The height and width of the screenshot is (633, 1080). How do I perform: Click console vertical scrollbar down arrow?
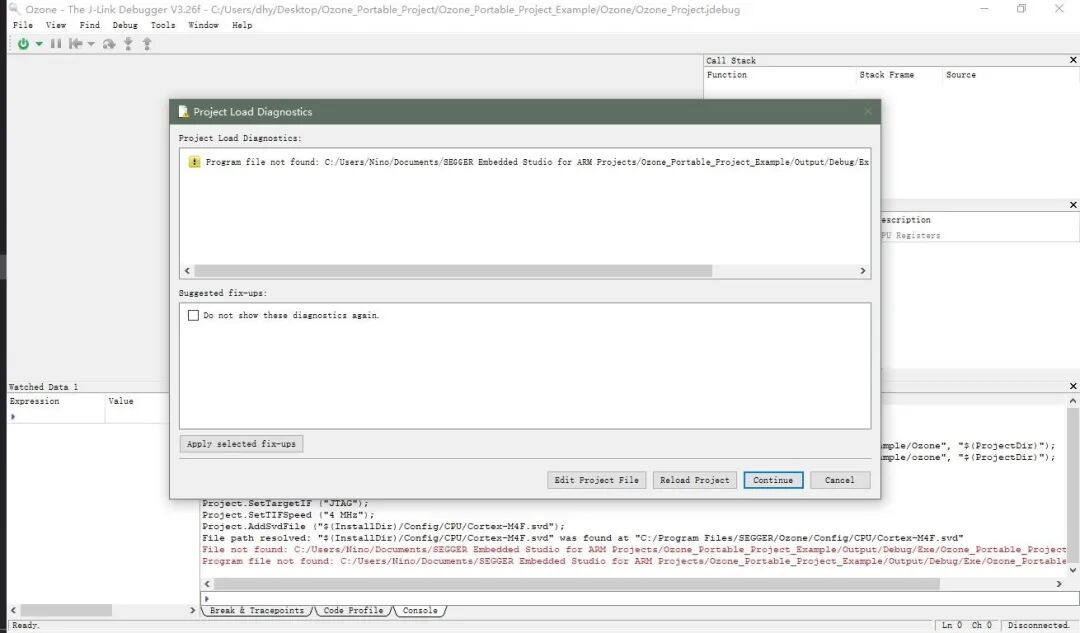tap(1072, 570)
